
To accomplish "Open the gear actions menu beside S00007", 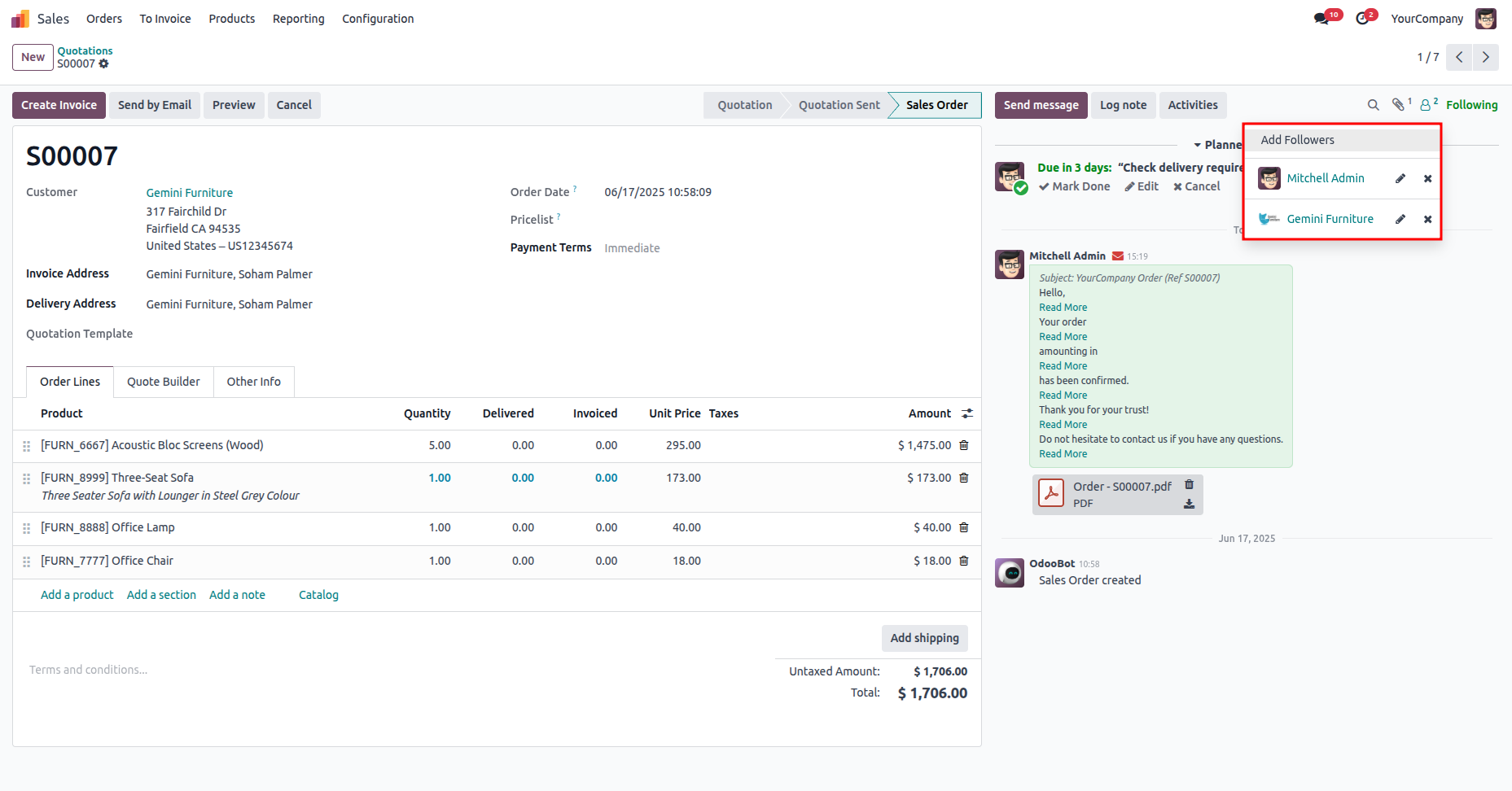I will coord(104,63).
